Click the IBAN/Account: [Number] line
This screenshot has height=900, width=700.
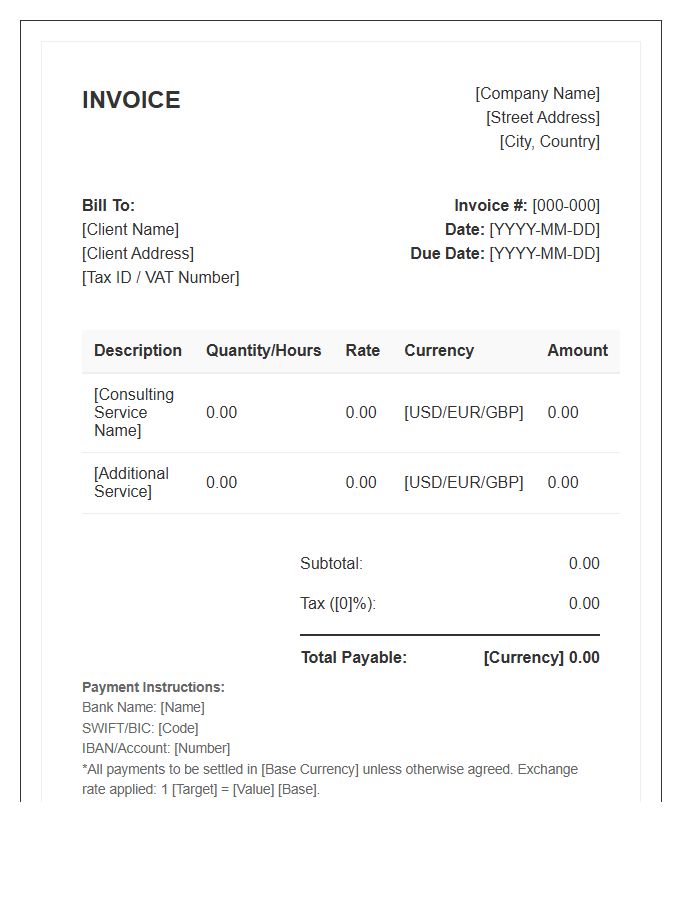(x=156, y=749)
